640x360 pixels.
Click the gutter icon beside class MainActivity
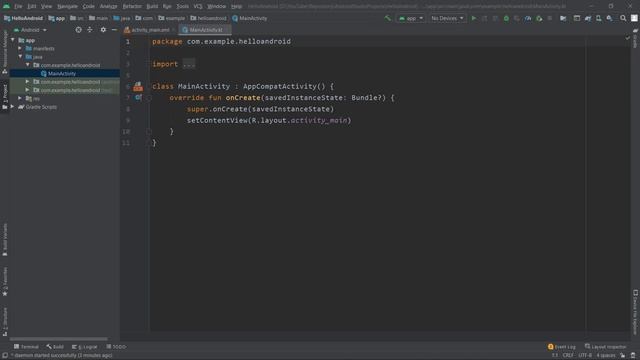pyautogui.click(x=138, y=87)
